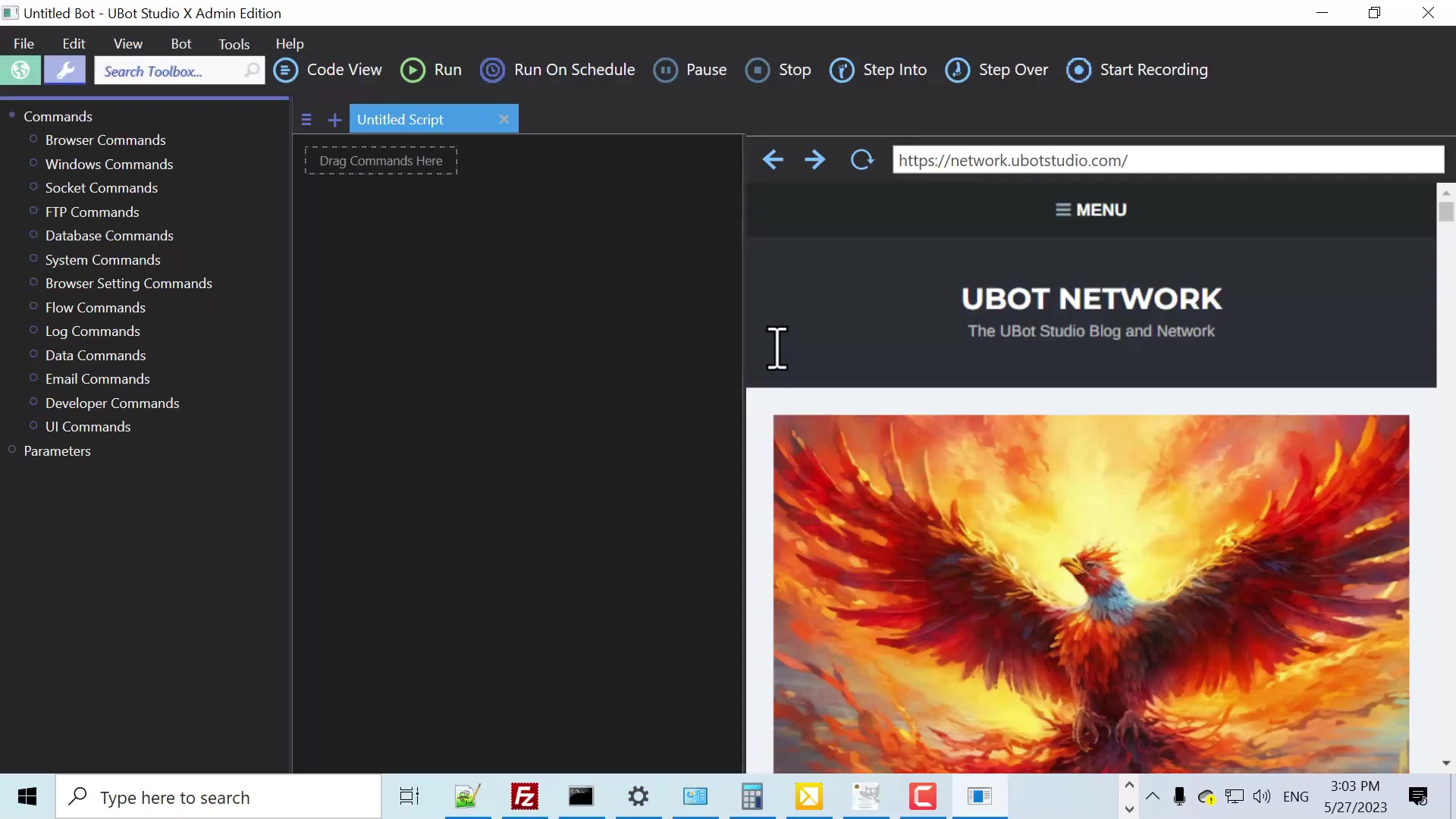Click the magnifier icon in Search Toolbox
Image resolution: width=1456 pixels, height=819 pixels.
[x=252, y=71]
